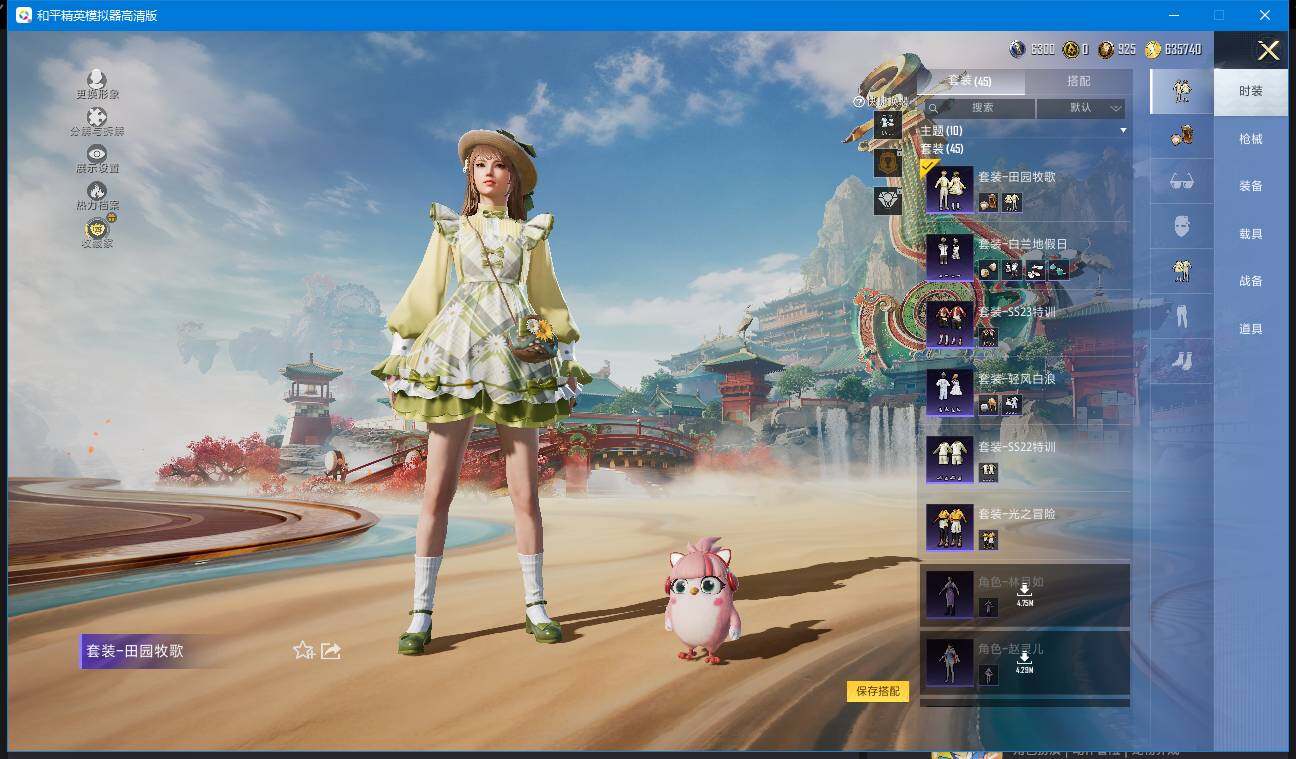Select the sunglasses accessory category icon

pyautogui.click(x=1181, y=181)
